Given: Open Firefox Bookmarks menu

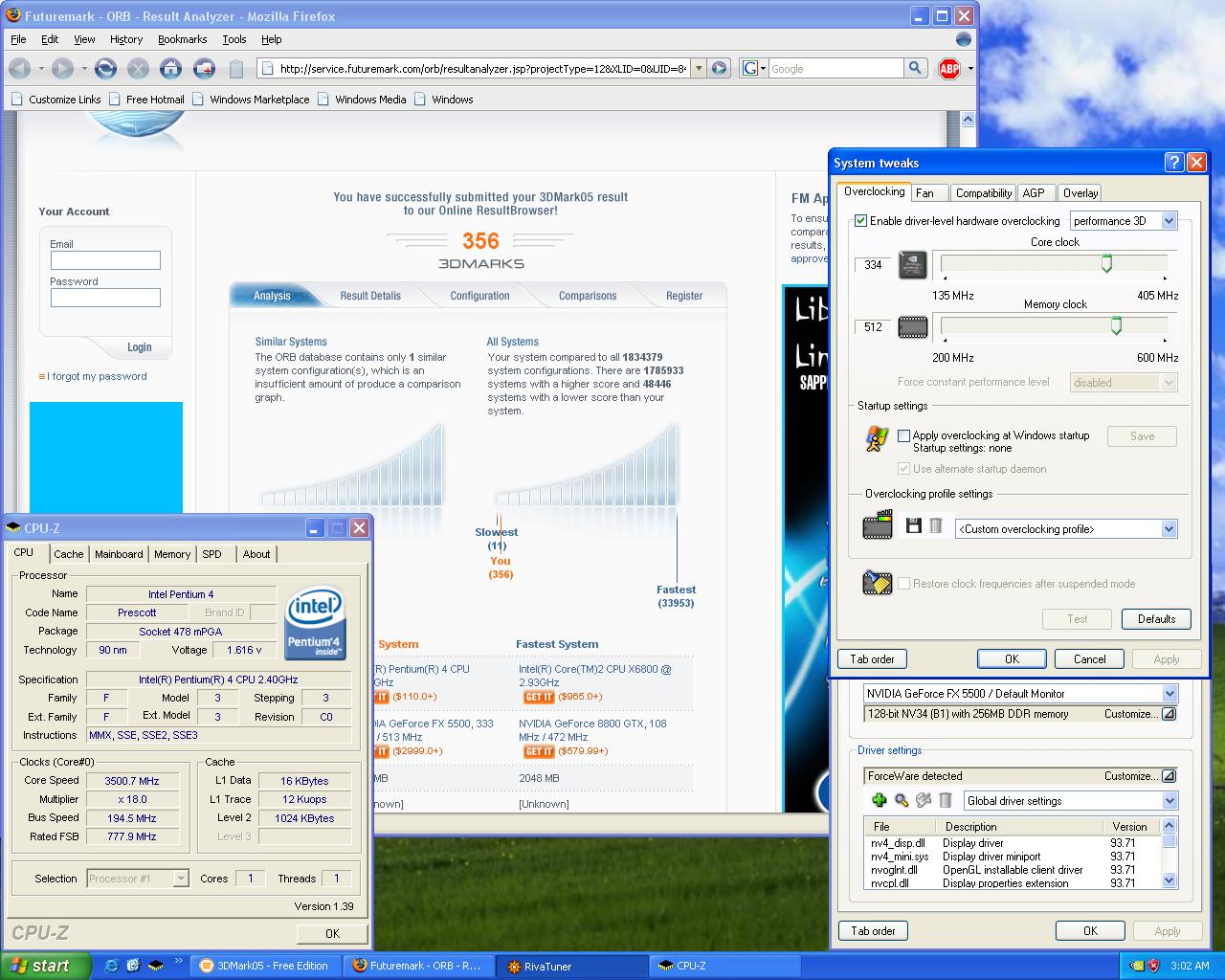Looking at the screenshot, I should point(182,39).
